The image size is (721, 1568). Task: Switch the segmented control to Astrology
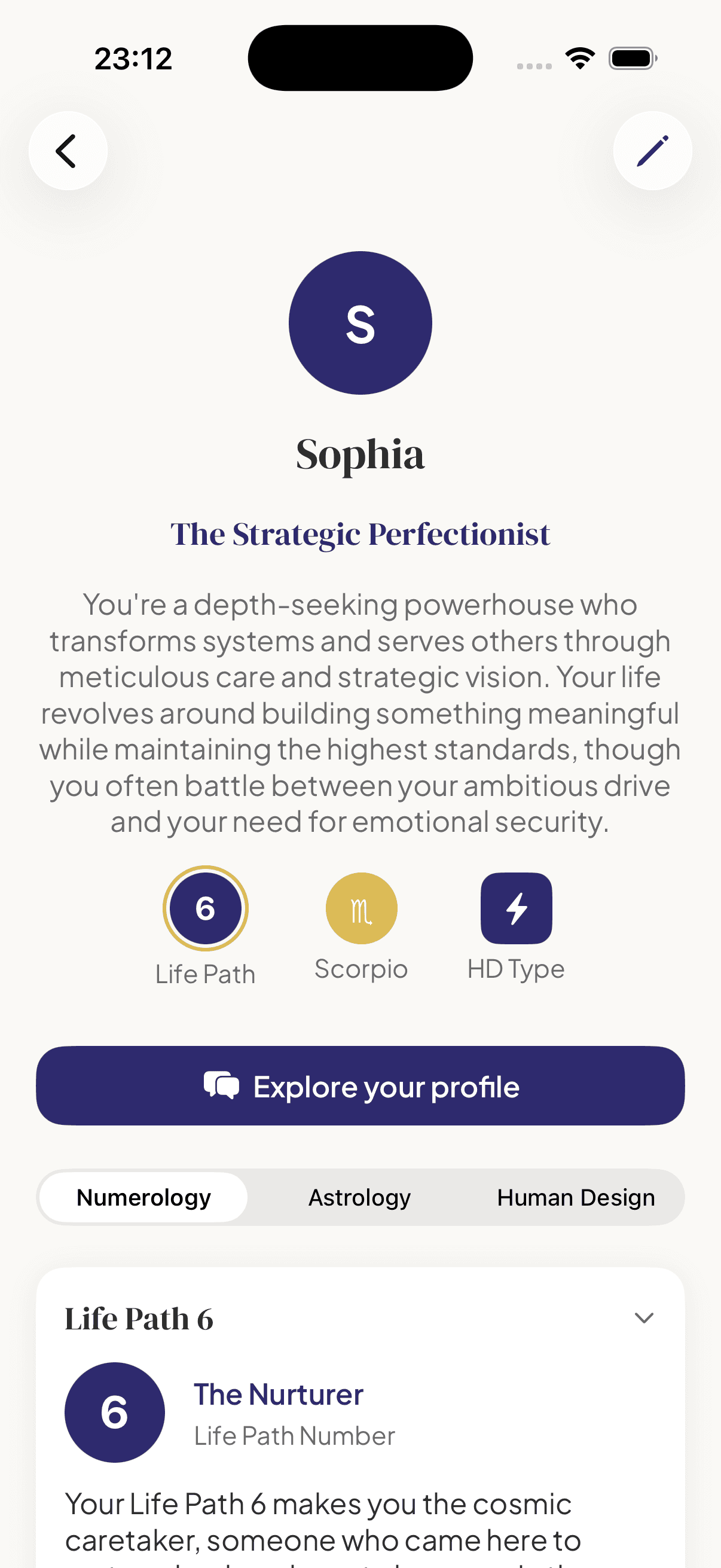(x=359, y=1197)
